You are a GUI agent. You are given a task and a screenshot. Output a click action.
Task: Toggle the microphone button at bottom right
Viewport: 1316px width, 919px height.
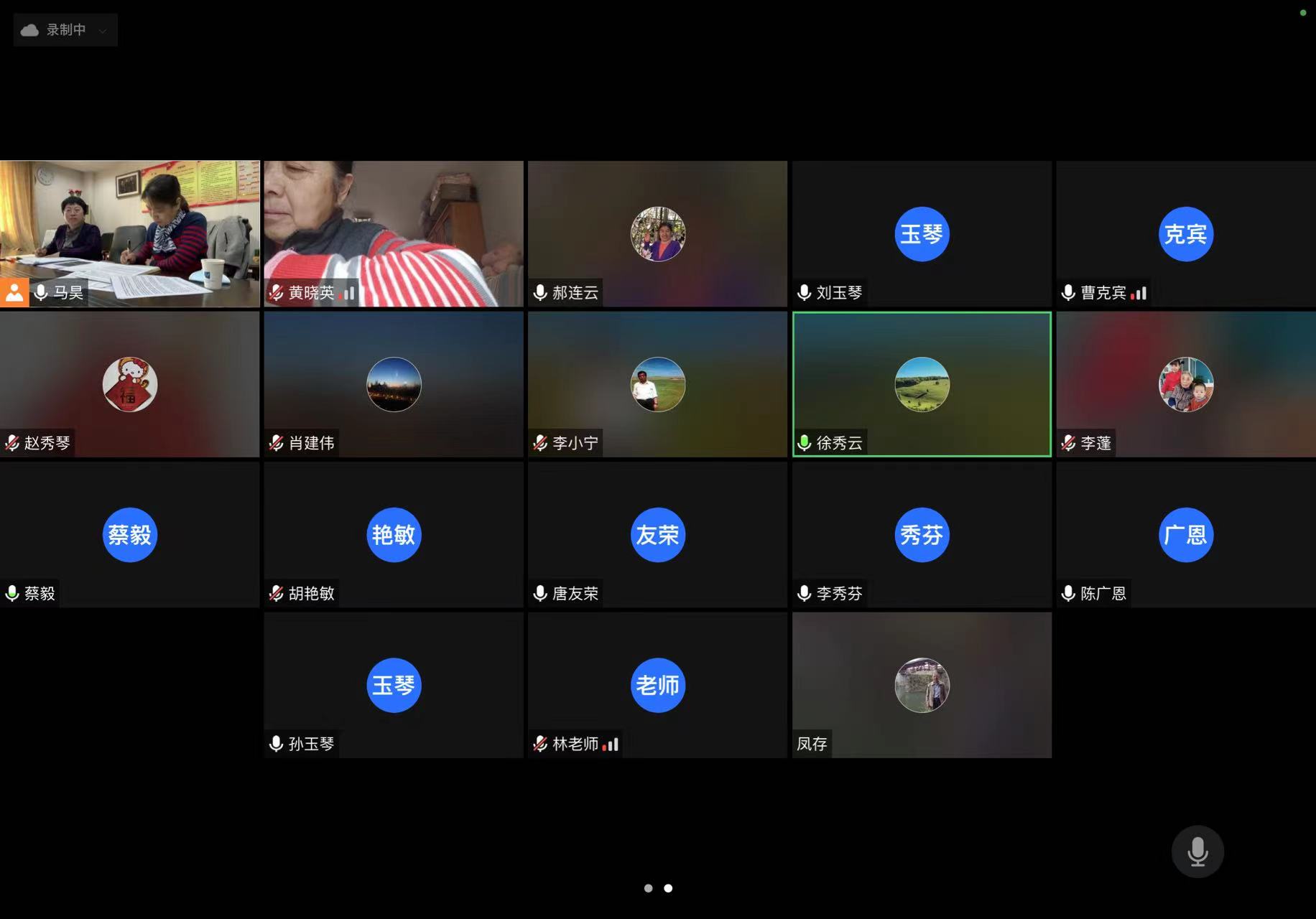point(1197,852)
